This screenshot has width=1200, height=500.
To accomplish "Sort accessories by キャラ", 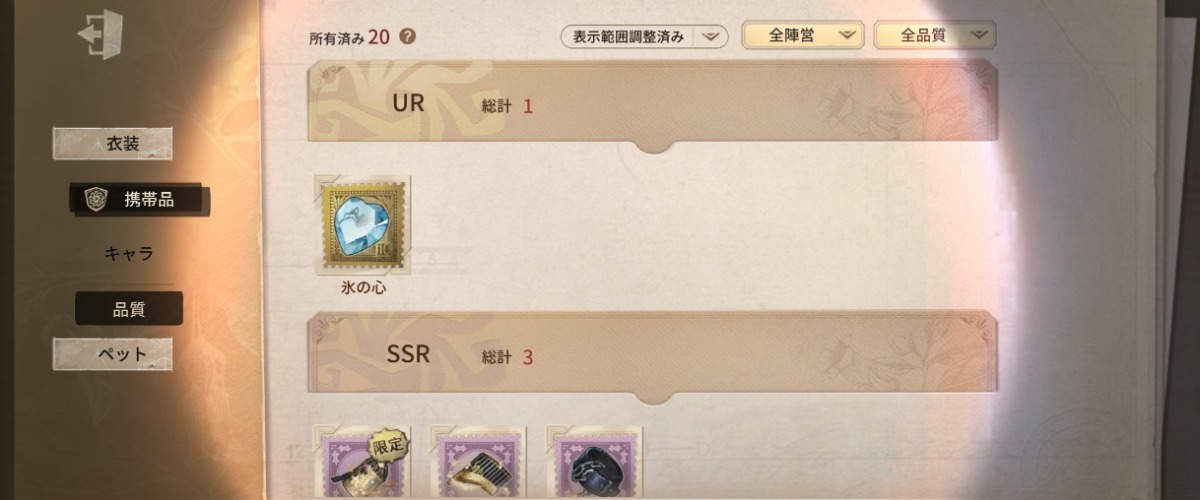I will (x=128, y=254).
